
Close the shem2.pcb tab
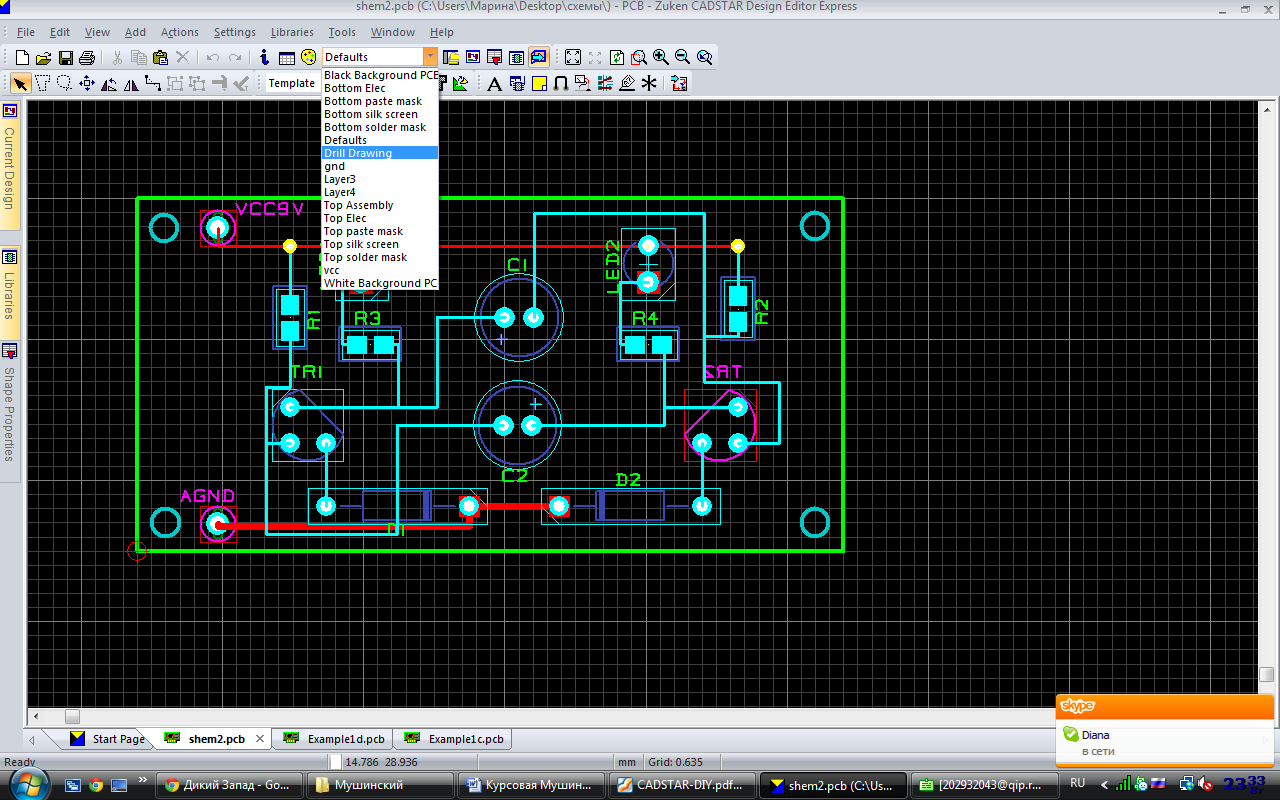[x=261, y=739]
